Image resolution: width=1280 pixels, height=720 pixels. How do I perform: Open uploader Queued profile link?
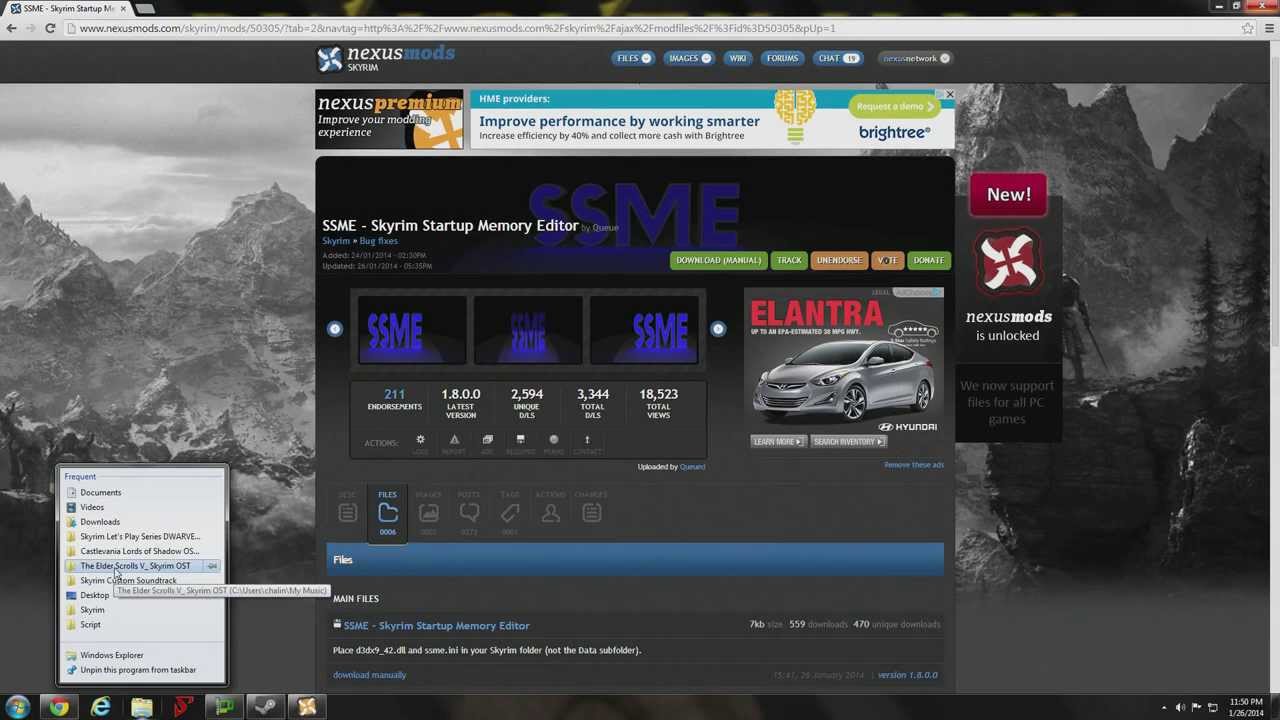pyautogui.click(x=692, y=467)
